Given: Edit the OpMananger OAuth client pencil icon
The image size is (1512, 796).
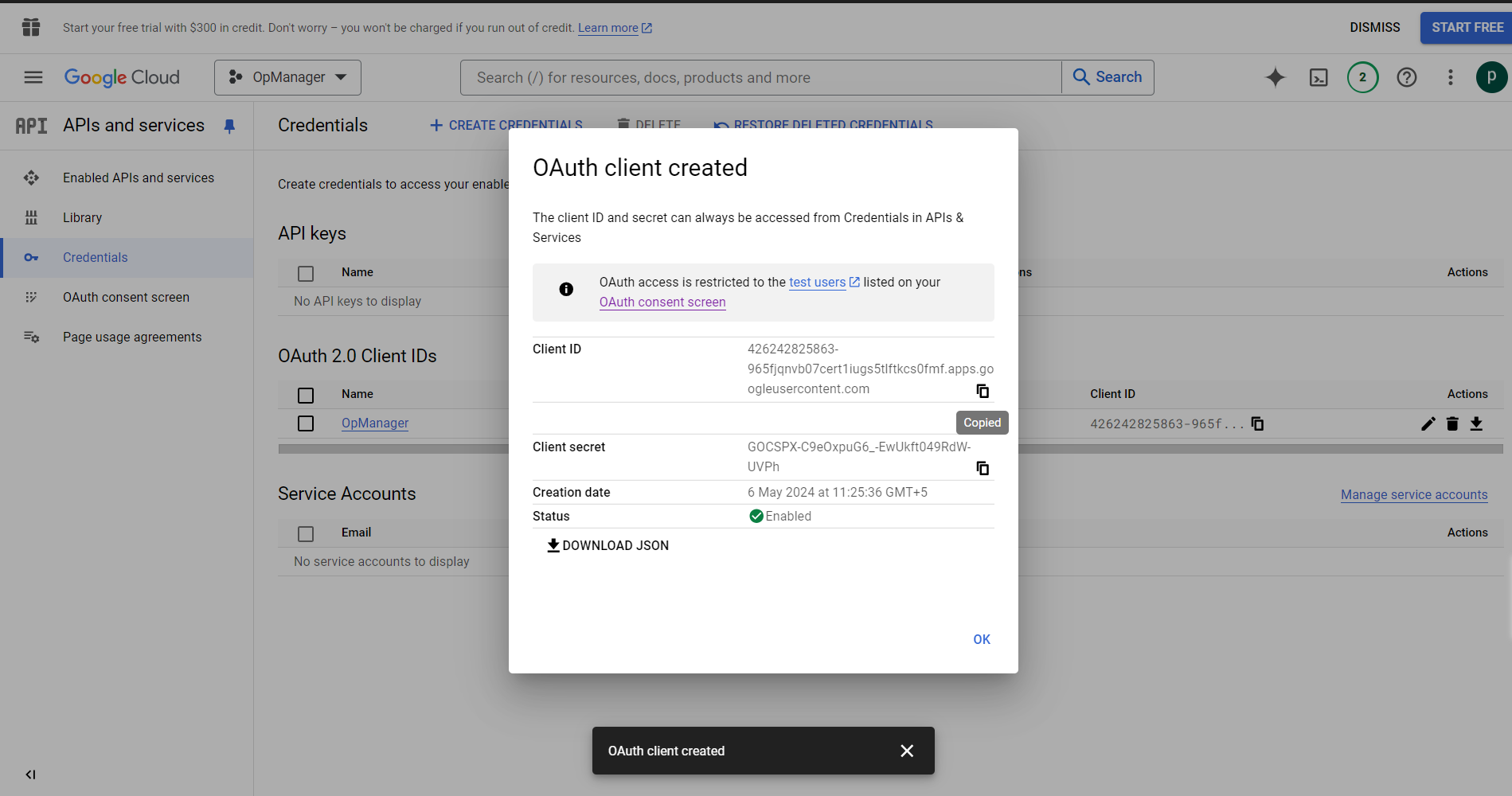Looking at the screenshot, I should tap(1428, 423).
